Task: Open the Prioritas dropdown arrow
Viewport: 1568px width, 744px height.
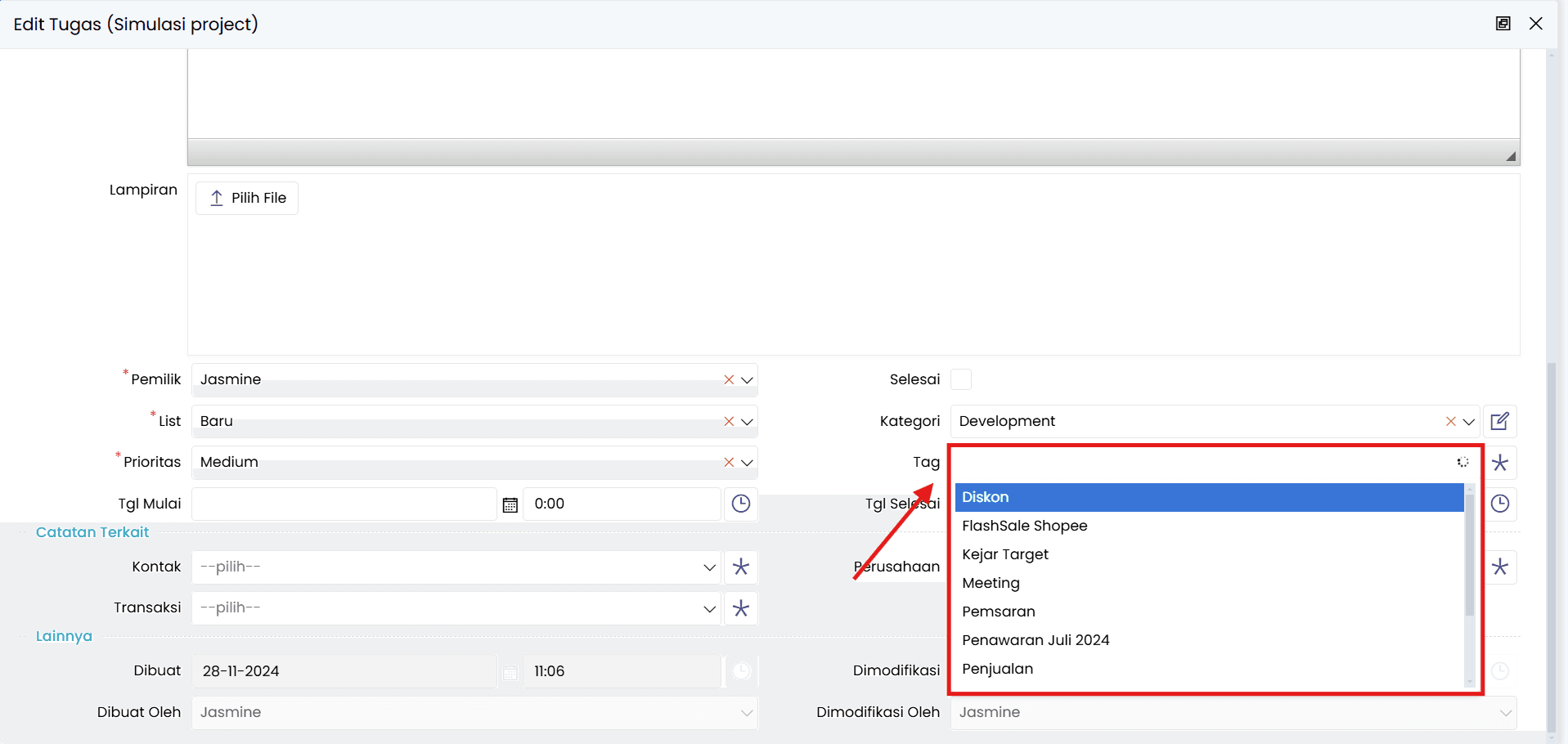Action: pyautogui.click(x=747, y=463)
